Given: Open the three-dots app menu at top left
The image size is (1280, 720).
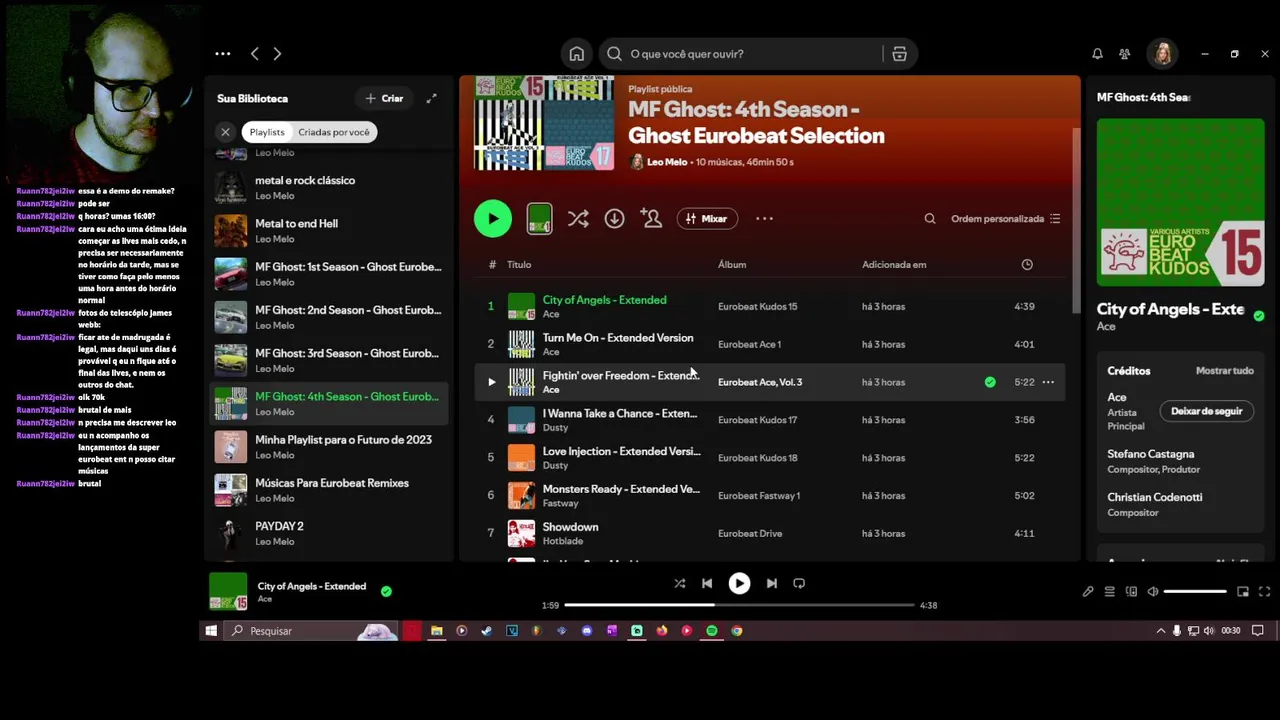Looking at the screenshot, I should (x=223, y=54).
